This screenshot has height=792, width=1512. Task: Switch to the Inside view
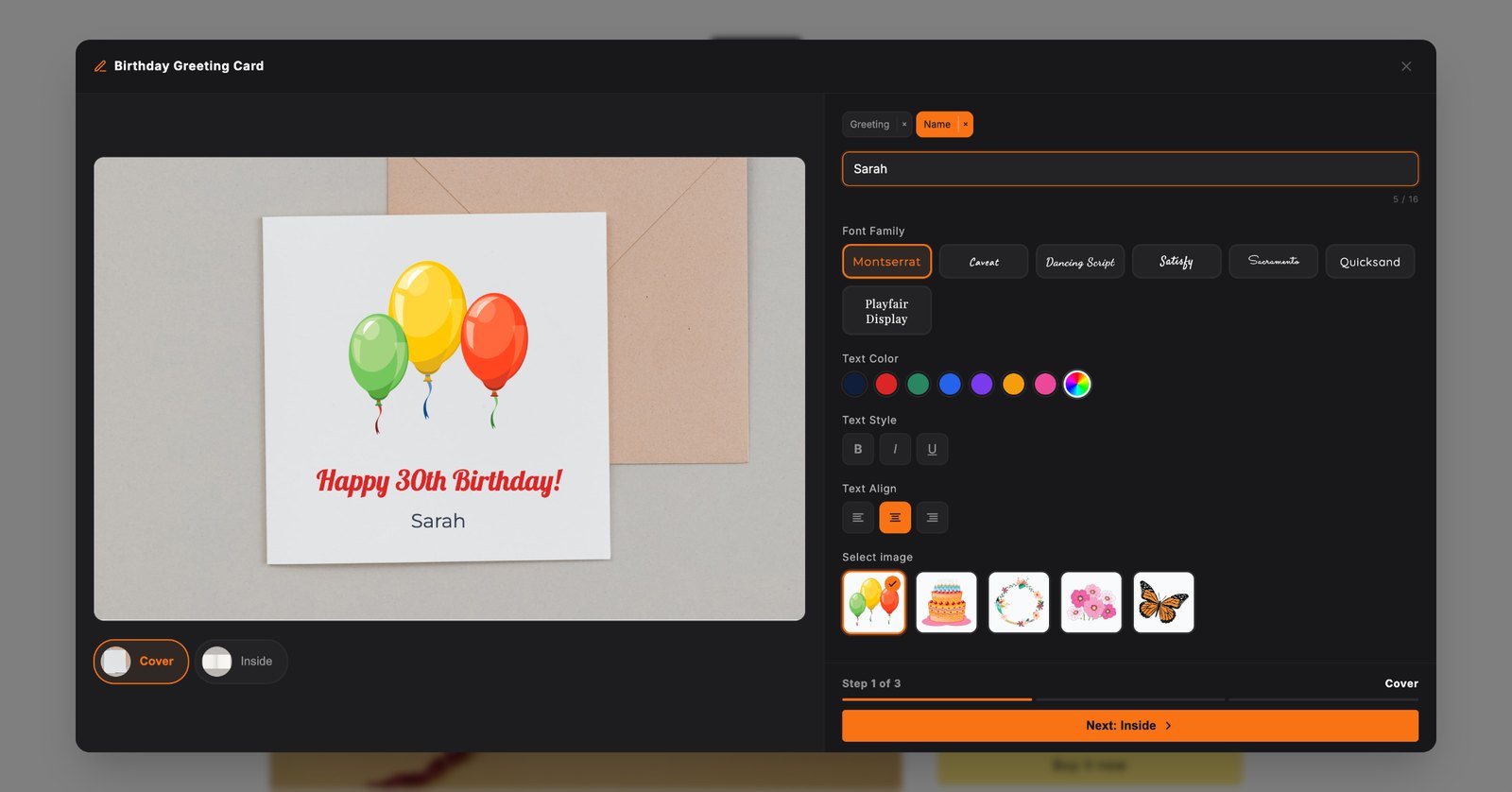pos(241,662)
